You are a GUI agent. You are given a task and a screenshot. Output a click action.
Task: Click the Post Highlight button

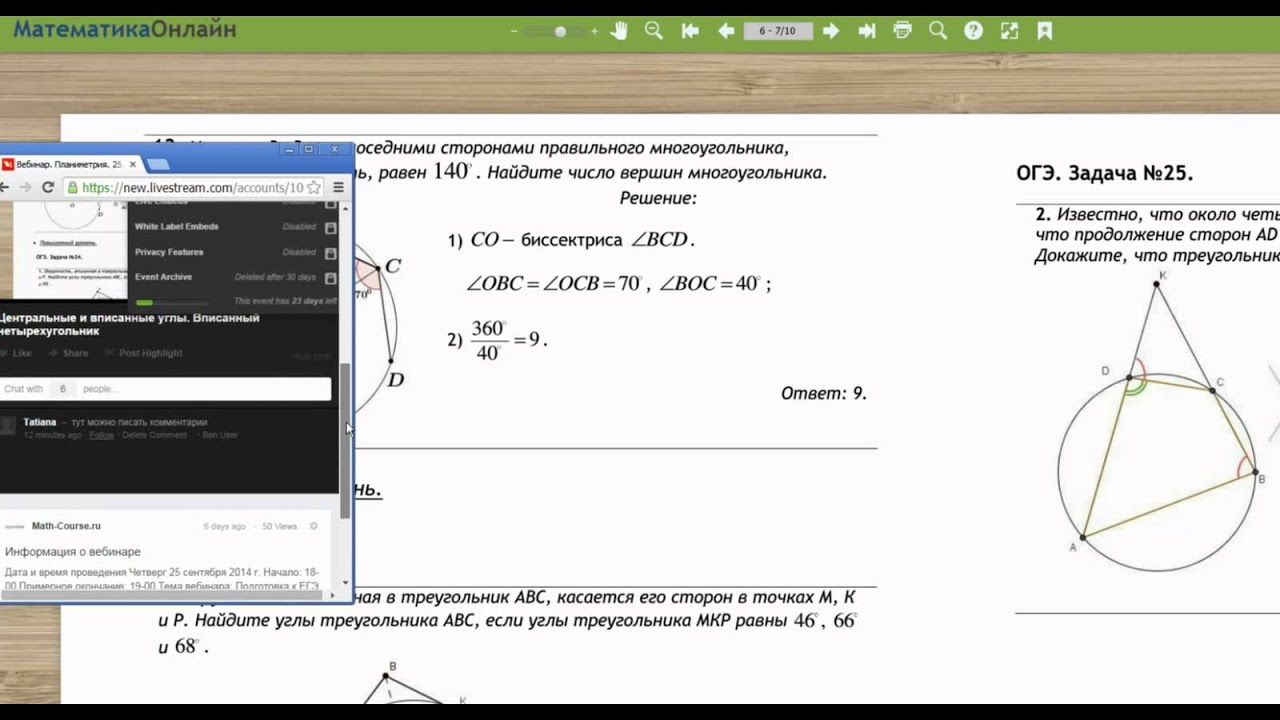pyautogui.click(x=143, y=353)
